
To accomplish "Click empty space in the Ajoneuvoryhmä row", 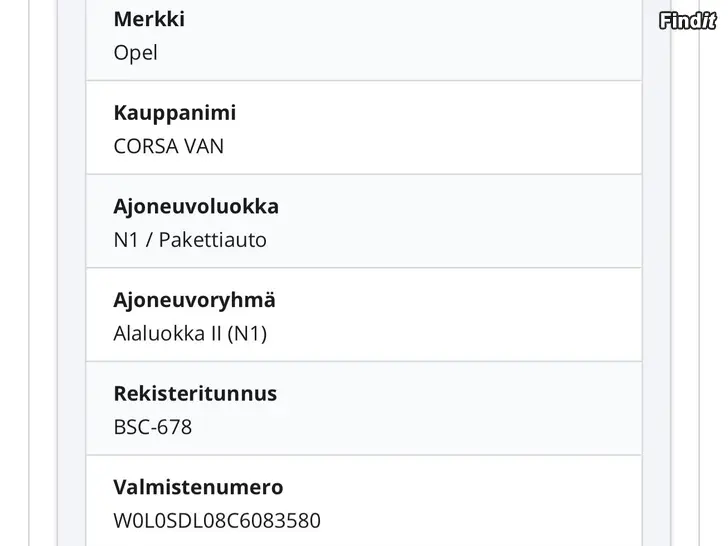I will [x=450, y=316].
